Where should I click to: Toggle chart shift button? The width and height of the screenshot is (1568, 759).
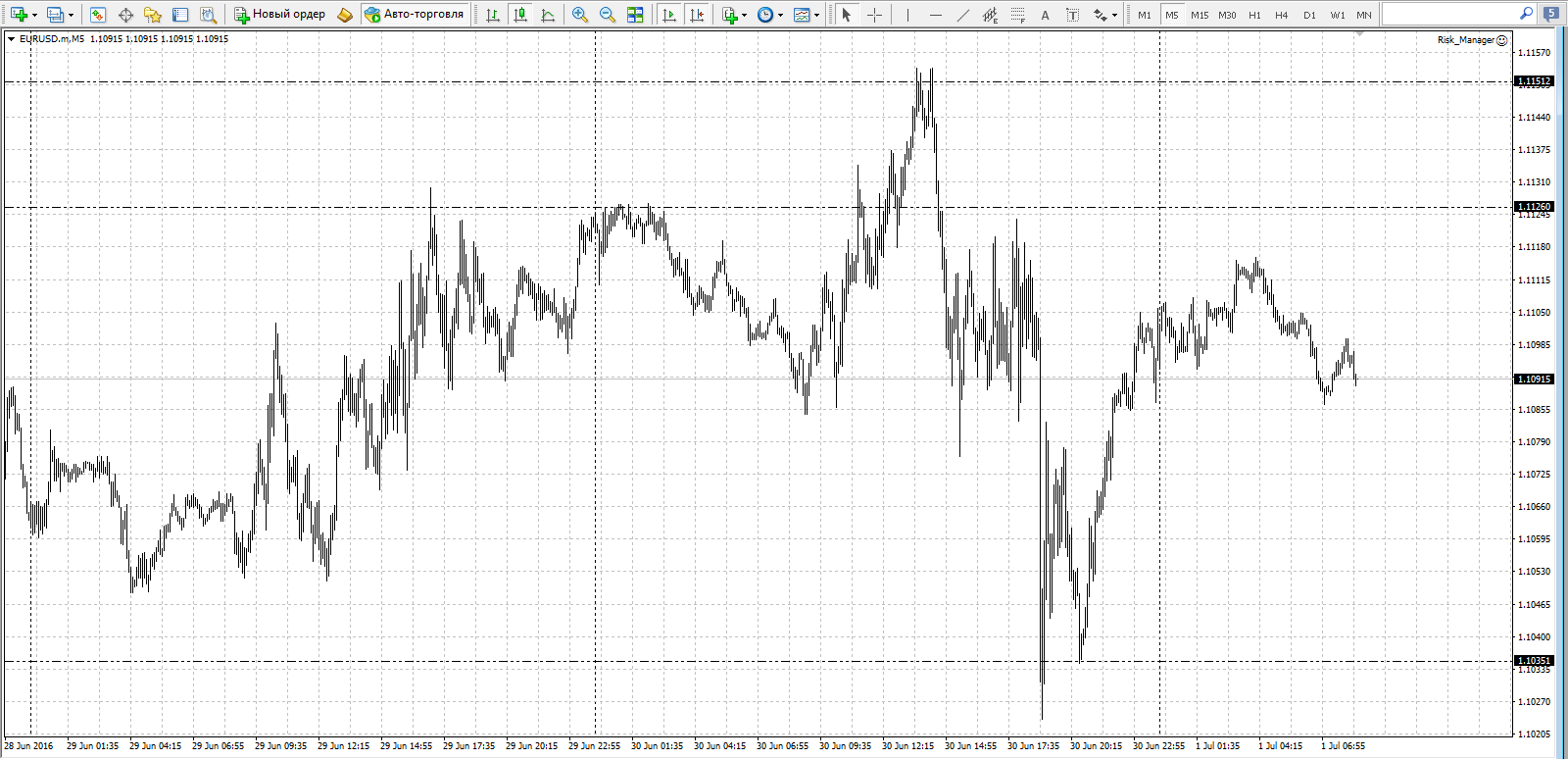[x=697, y=15]
